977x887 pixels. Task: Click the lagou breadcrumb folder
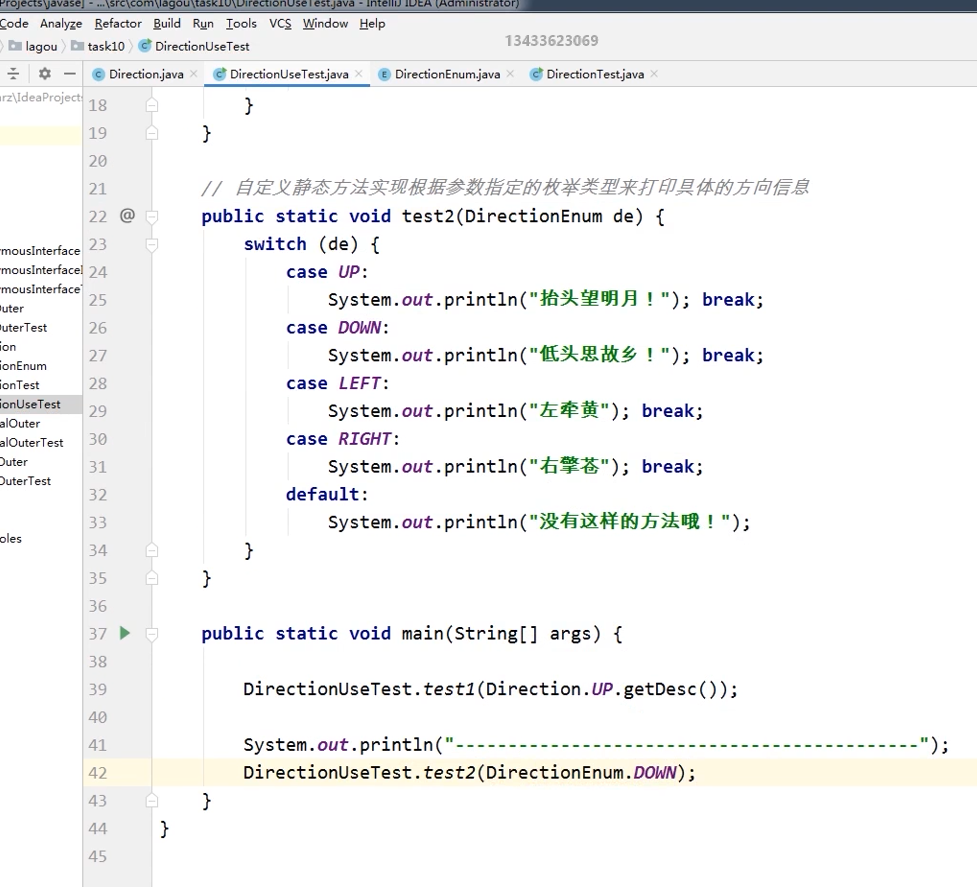tap(34, 46)
